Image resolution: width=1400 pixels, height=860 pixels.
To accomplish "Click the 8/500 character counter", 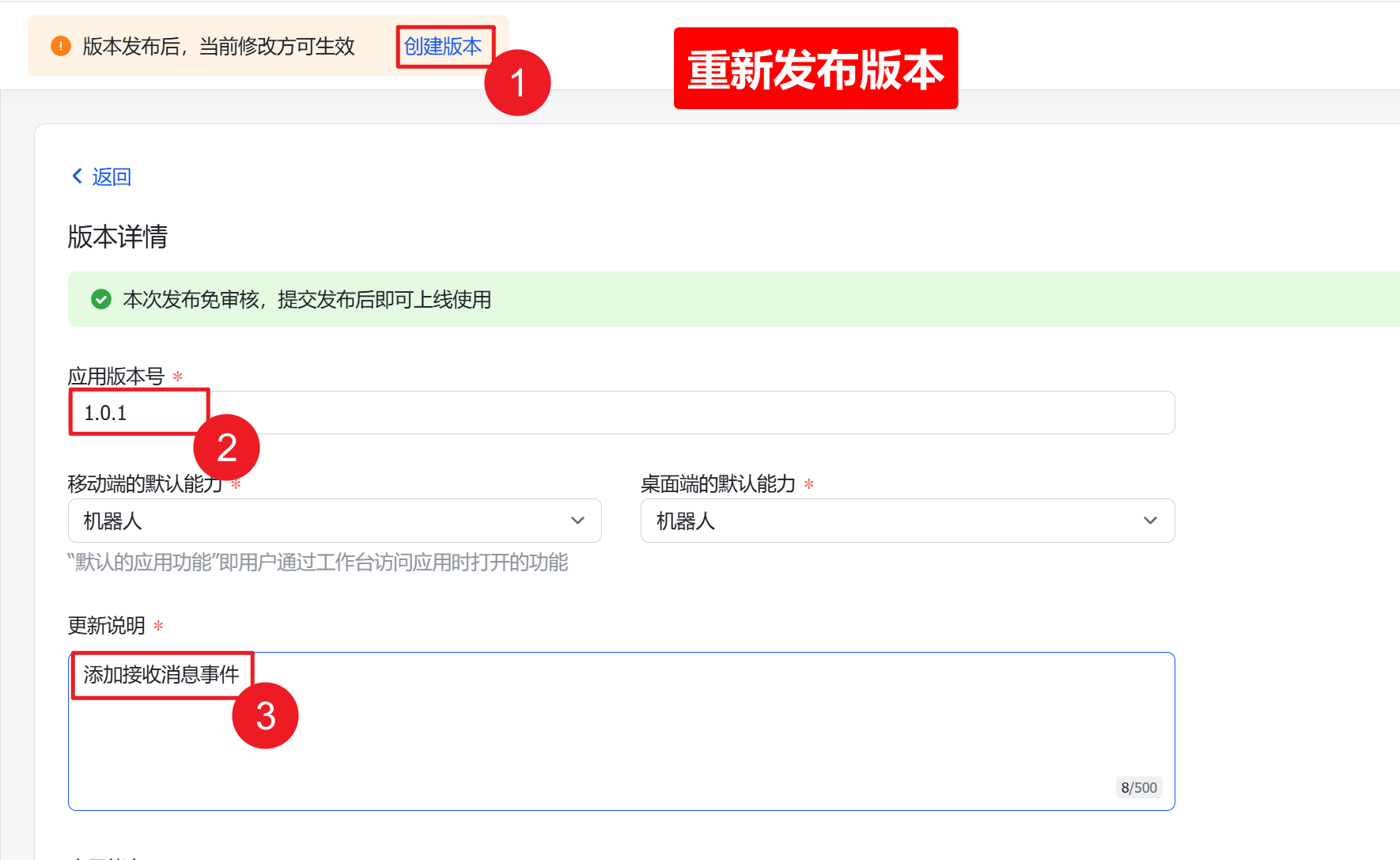I will (x=1139, y=787).
